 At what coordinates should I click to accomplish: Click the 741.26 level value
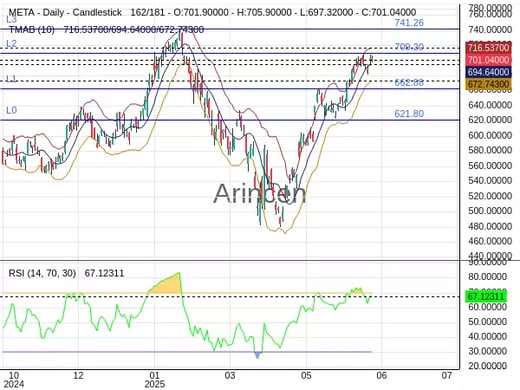pos(409,23)
